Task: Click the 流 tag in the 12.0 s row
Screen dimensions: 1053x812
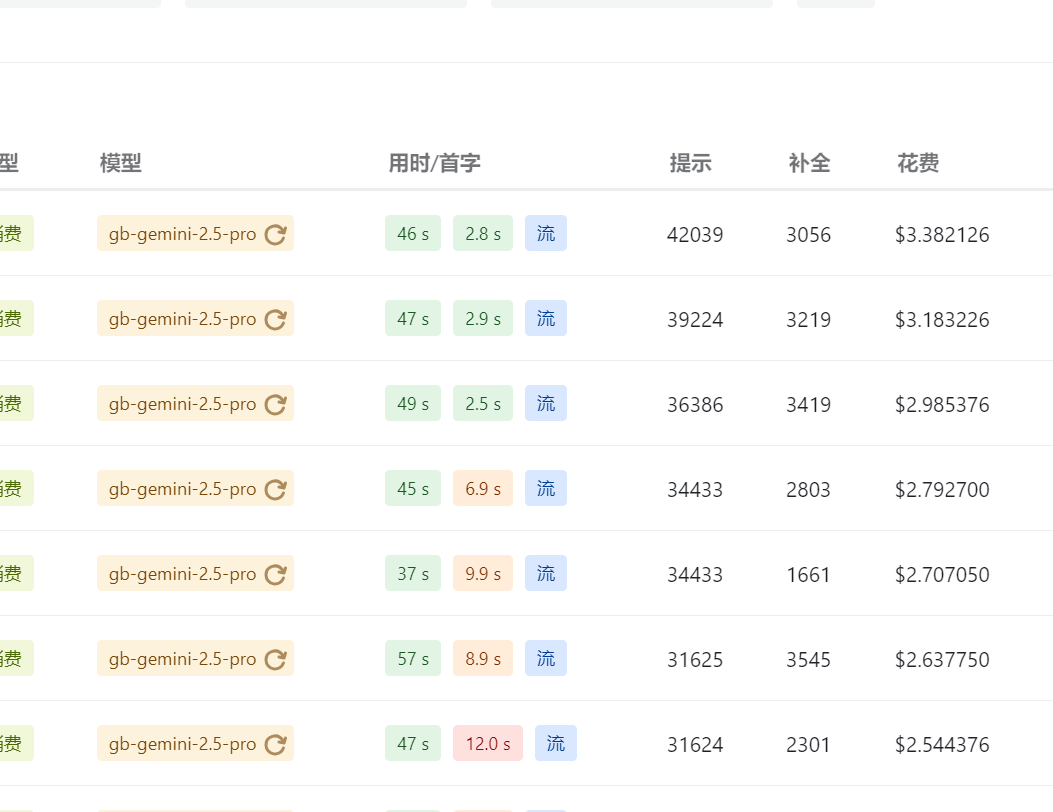Action: pyautogui.click(x=556, y=743)
